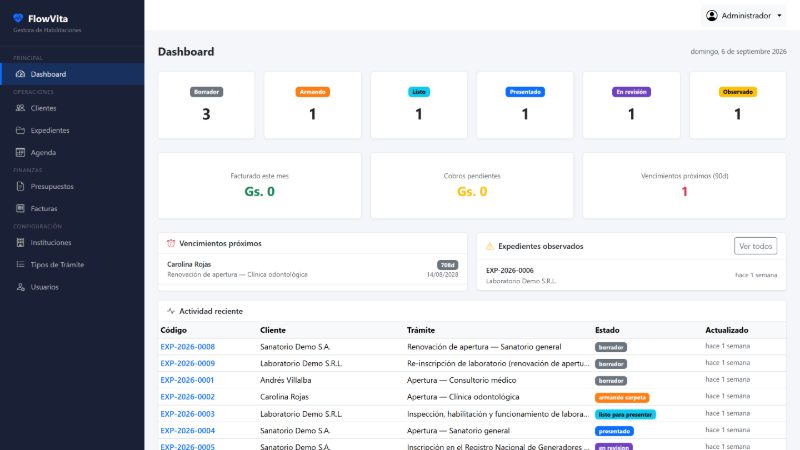800x450 pixels.
Task: Open the Armando status card
Action: click(x=312, y=105)
